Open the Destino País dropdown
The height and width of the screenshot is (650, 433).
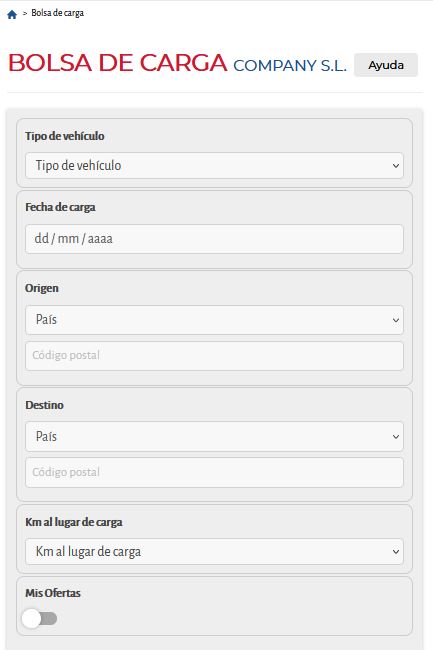pyautogui.click(x=214, y=437)
